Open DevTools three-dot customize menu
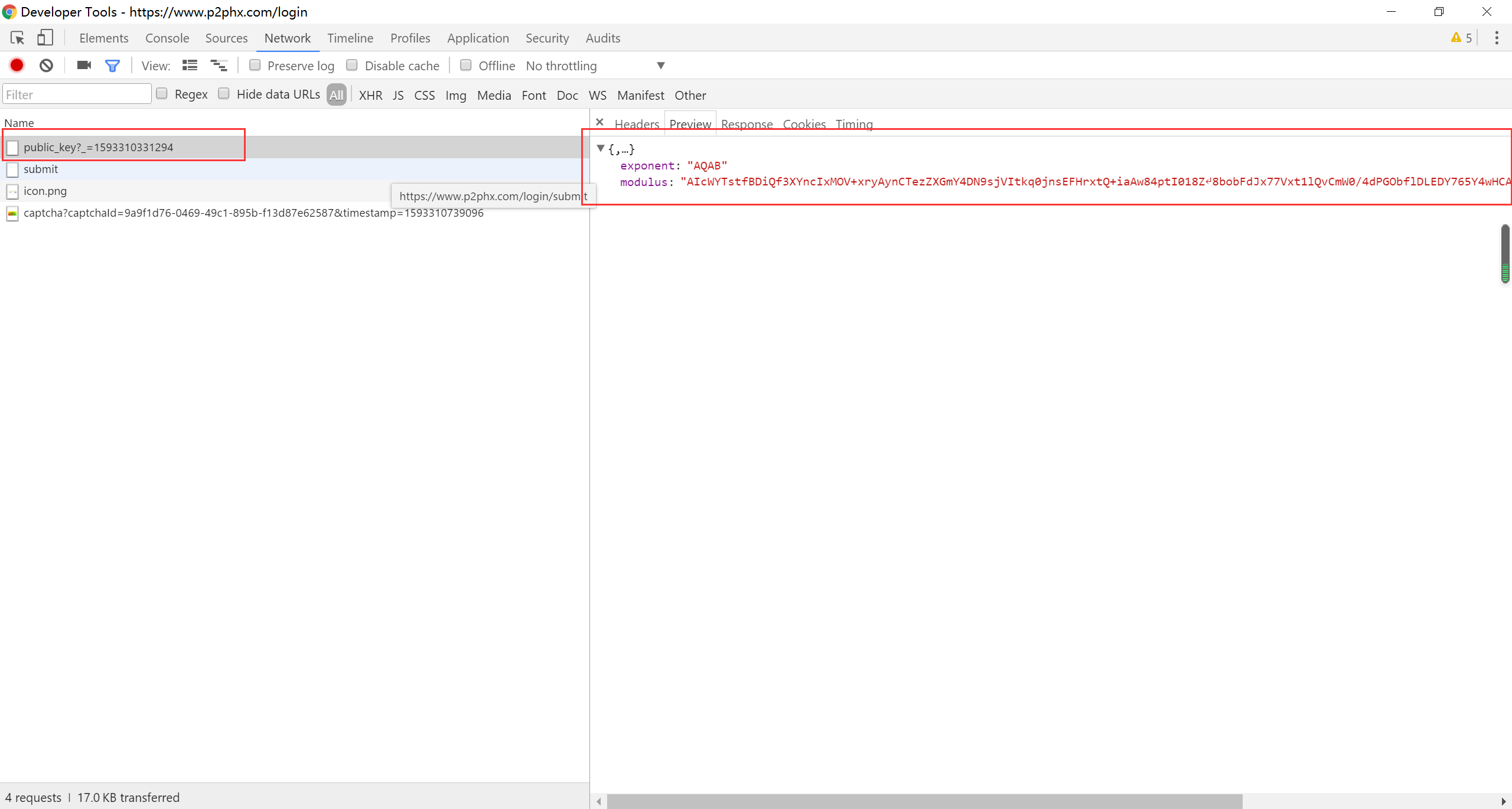The width and height of the screenshot is (1512, 809). pos(1496,38)
